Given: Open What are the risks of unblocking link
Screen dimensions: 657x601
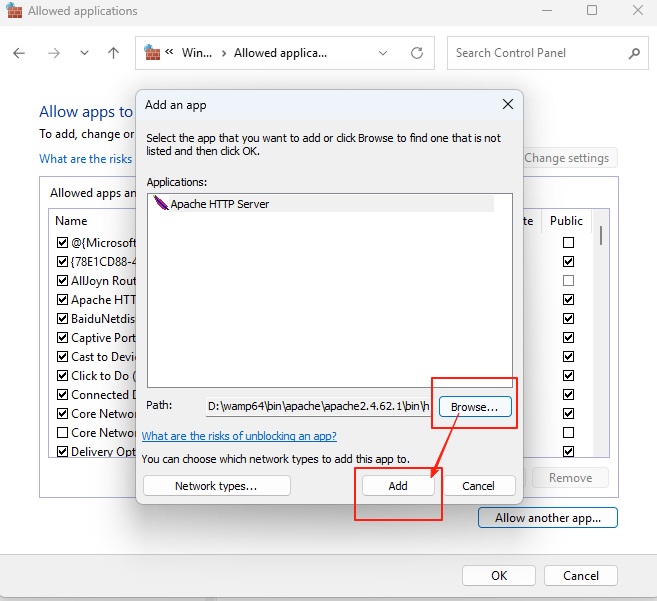Looking at the screenshot, I should tap(239, 436).
